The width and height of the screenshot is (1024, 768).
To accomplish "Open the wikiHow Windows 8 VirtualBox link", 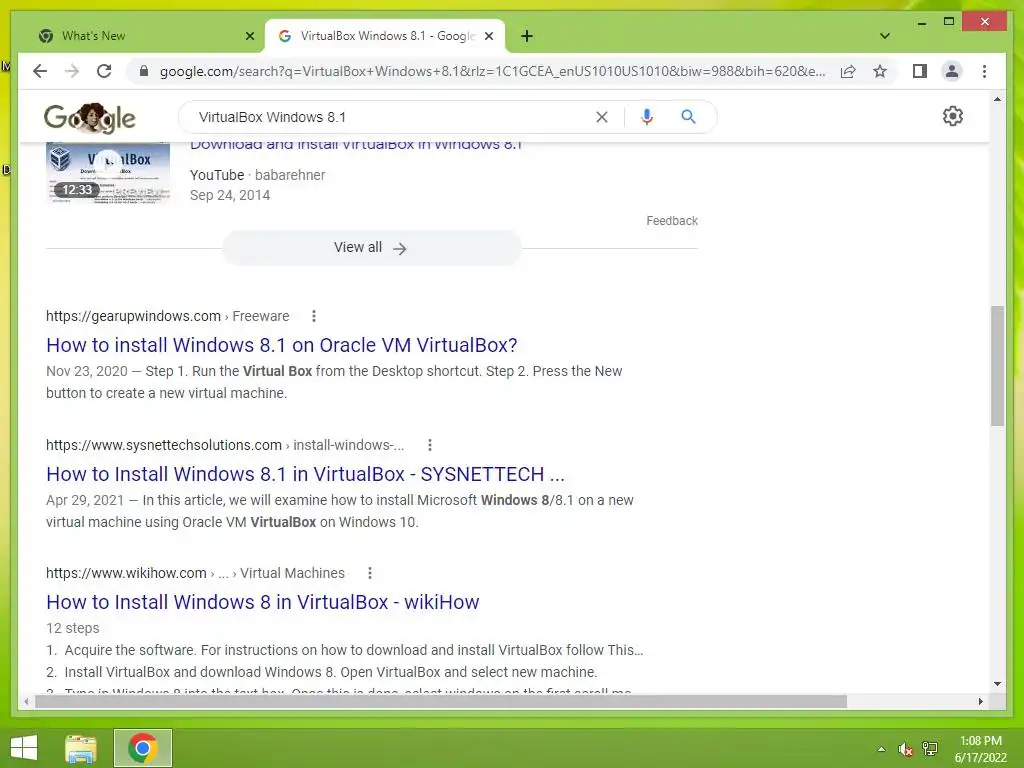I will [263, 601].
